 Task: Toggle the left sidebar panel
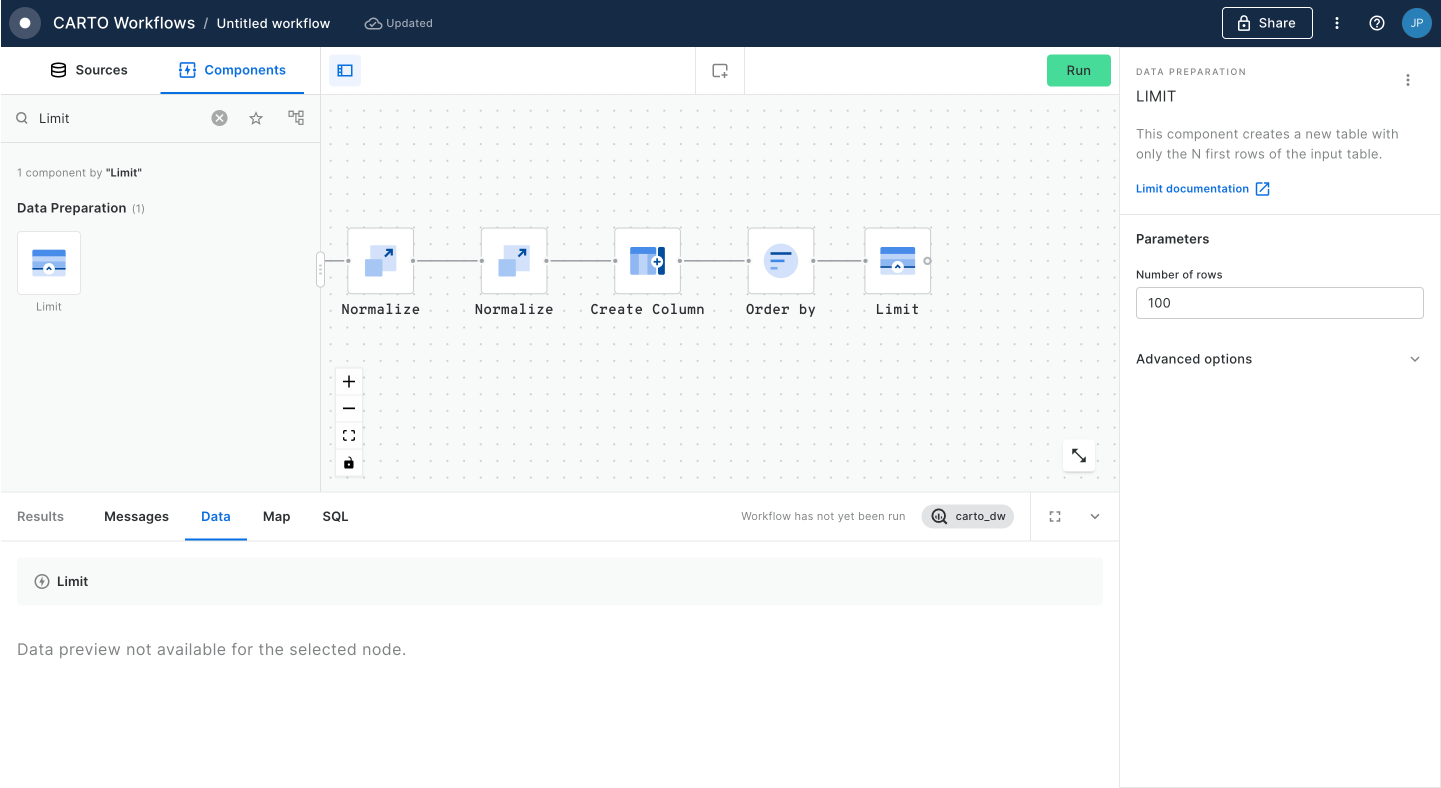pos(345,71)
